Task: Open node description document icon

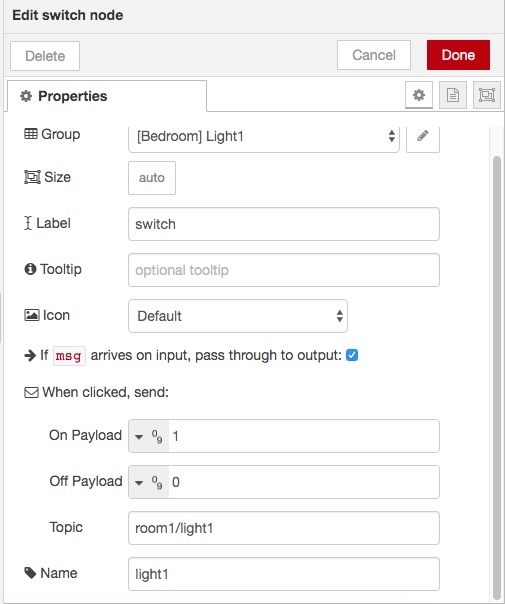Action: click(x=453, y=95)
